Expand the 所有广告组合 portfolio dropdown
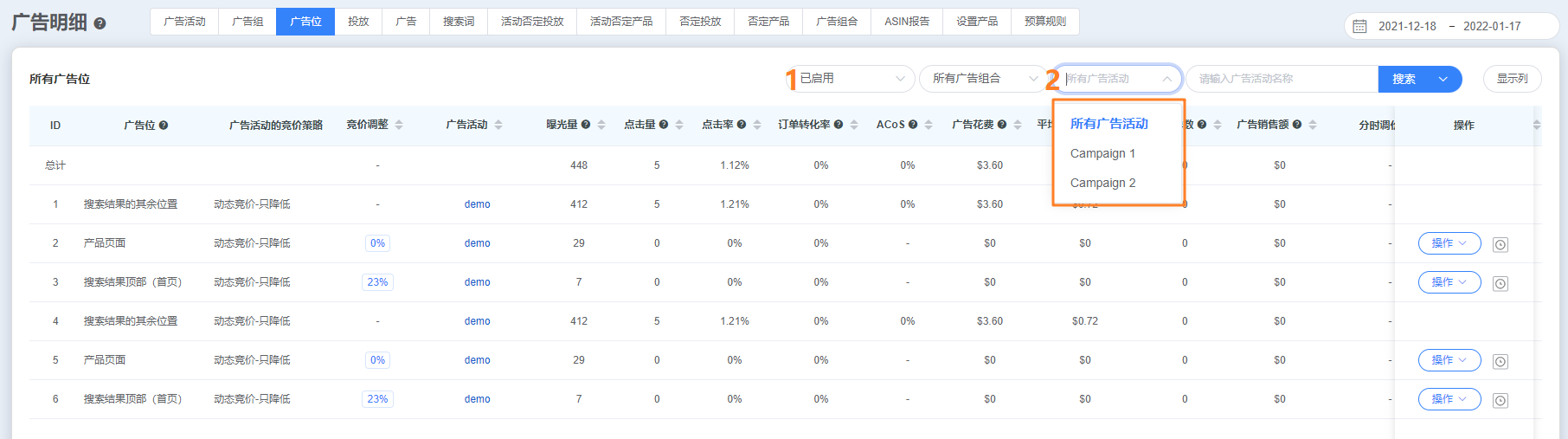The width and height of the screenshot is (1568, 439). 983,79
